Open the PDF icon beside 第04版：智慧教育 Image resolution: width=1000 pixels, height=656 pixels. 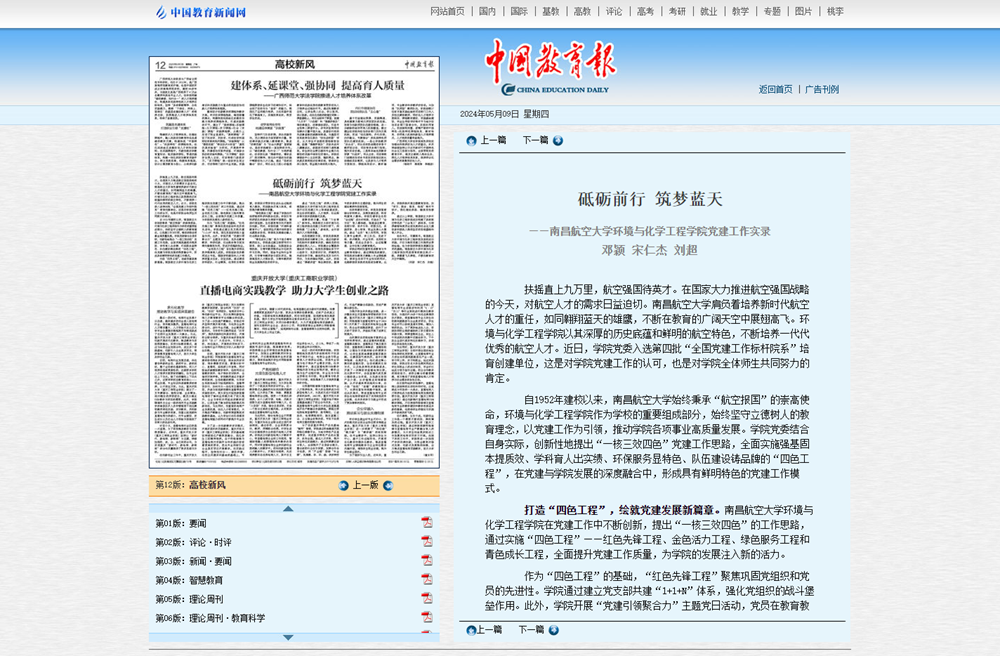point(427,580)
